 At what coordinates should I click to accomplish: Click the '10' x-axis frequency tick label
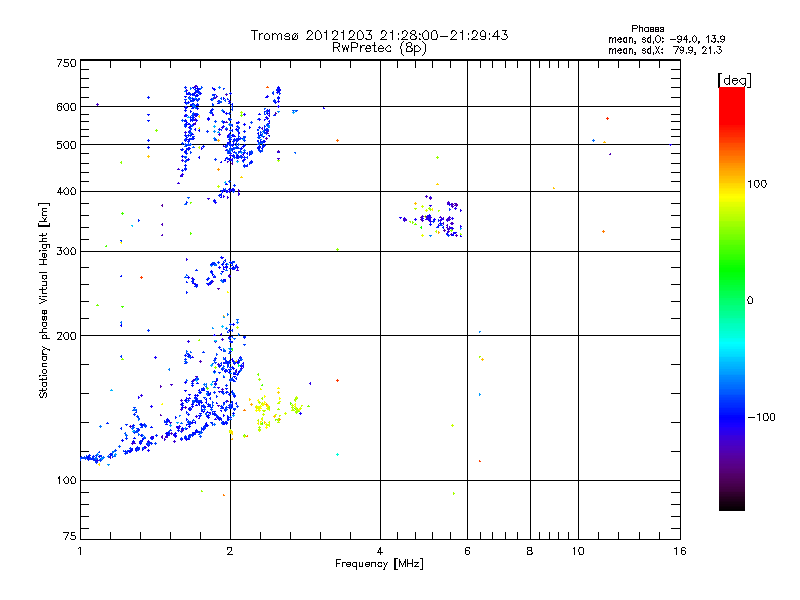[x=578, y=551]
